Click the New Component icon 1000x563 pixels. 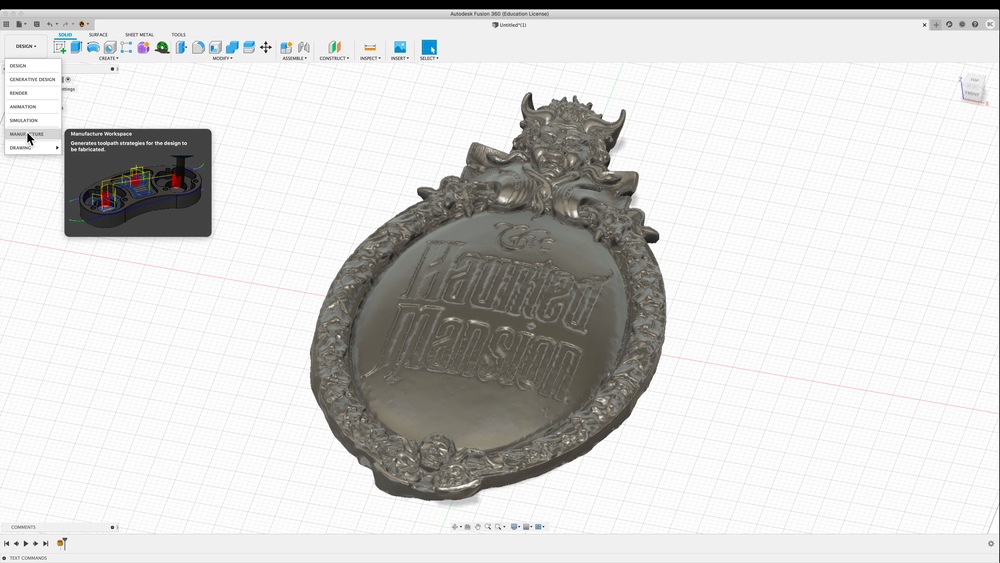(286, 47)
